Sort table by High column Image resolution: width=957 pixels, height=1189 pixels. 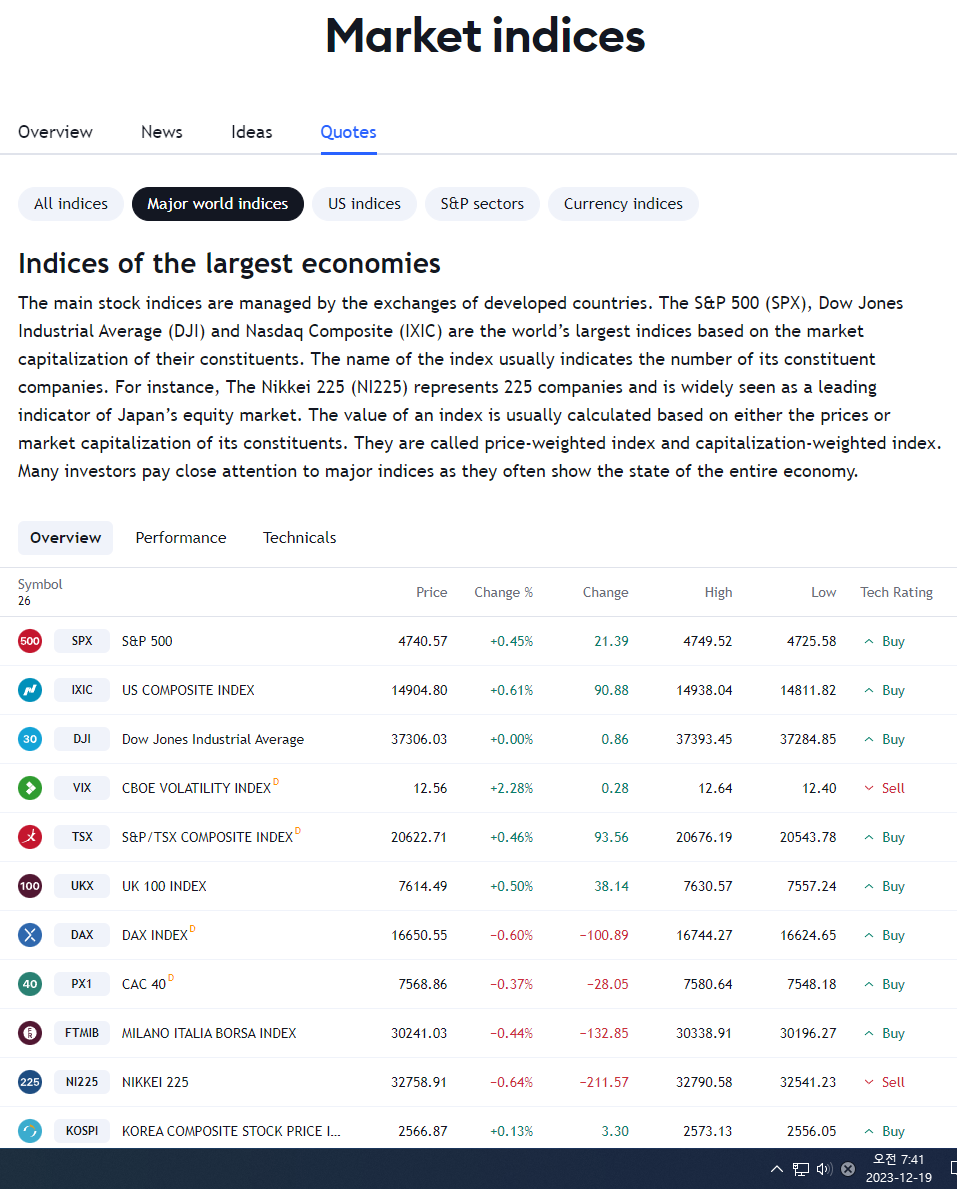point(718,592)
